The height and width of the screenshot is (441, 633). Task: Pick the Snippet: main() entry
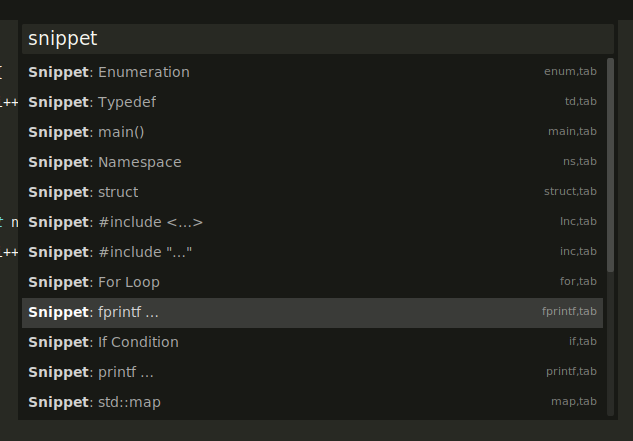87,132
